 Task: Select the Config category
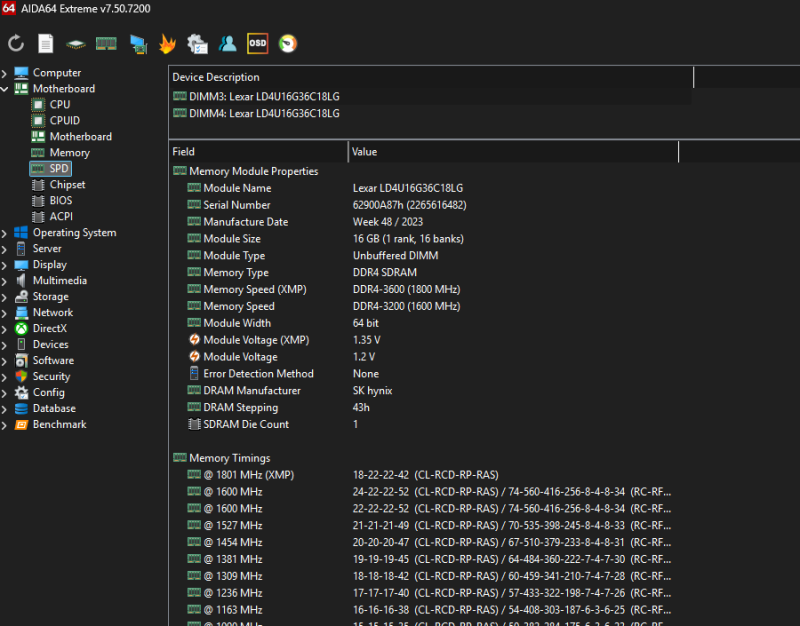pos(48,392)
